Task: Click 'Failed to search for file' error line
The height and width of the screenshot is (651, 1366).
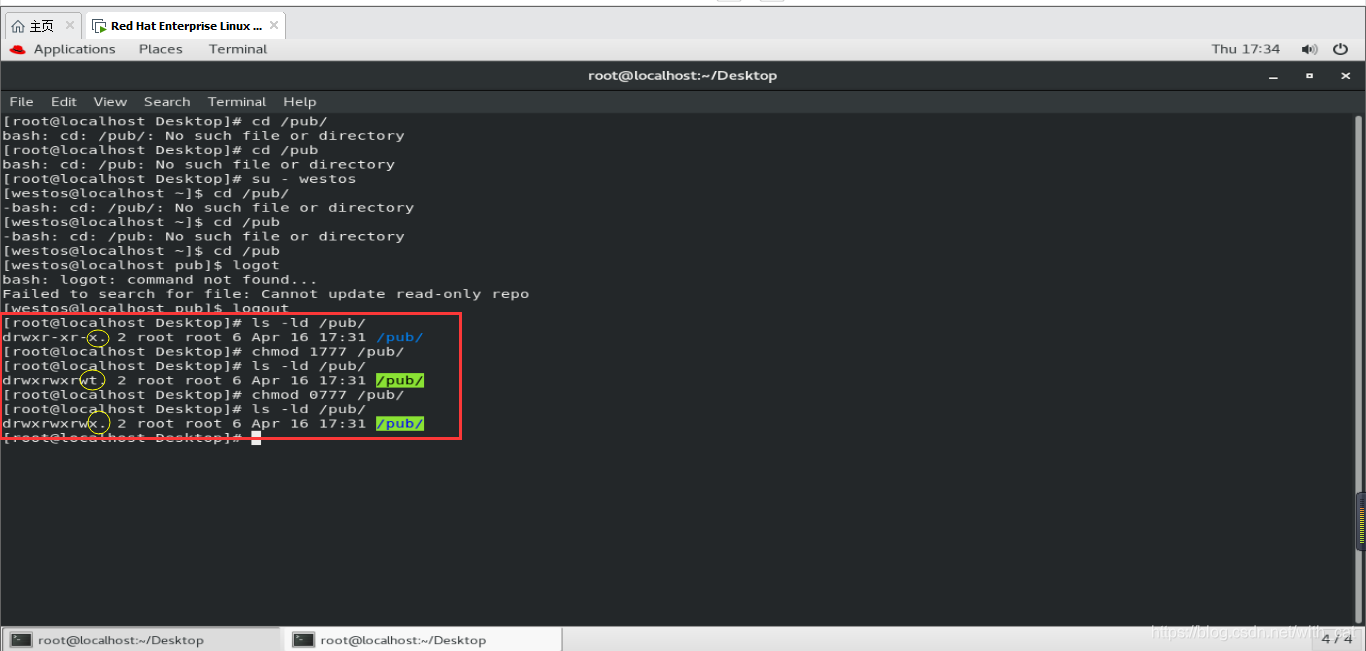Action: [x=266, y=294]
